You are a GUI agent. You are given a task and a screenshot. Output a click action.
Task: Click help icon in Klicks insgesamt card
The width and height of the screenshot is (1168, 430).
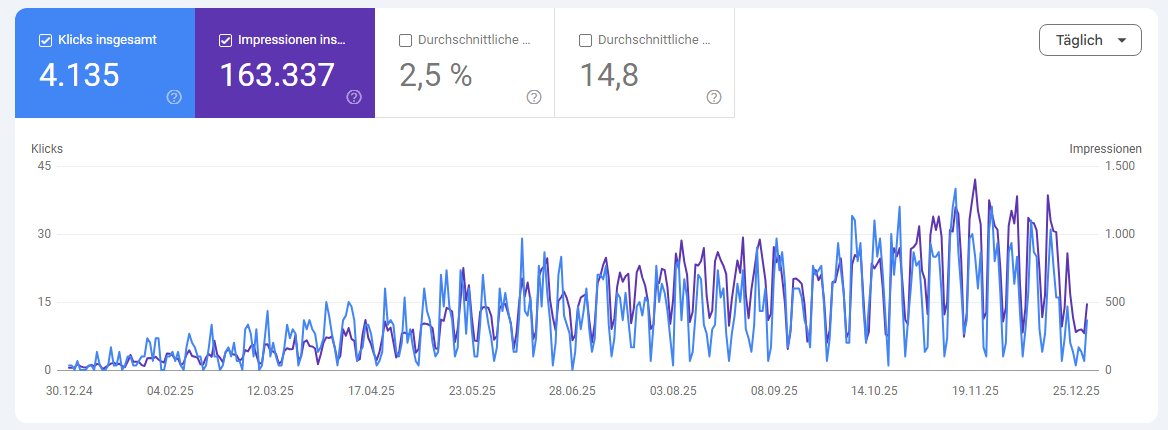[174, 97]
